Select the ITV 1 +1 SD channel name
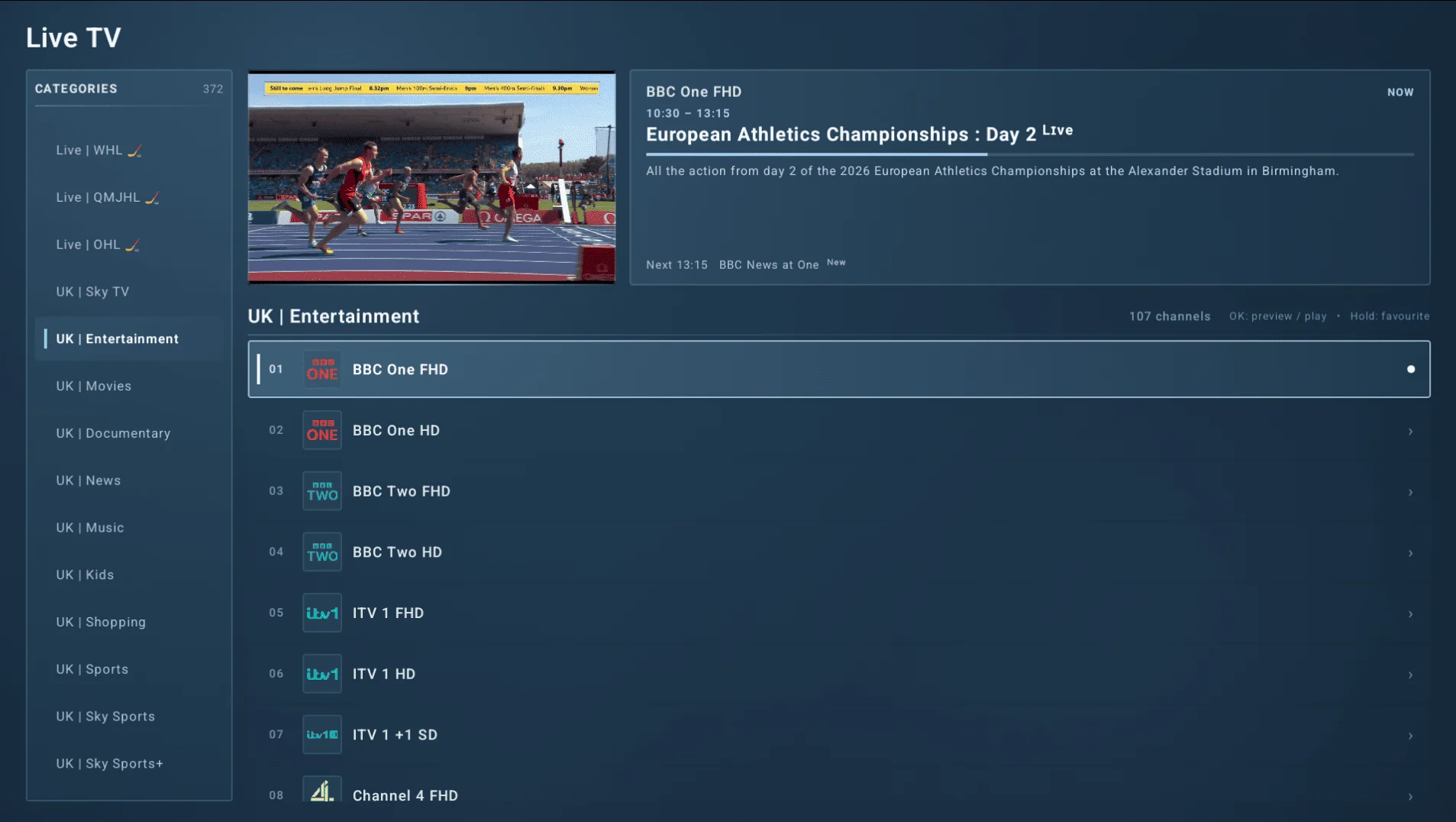This screenshot has width=1456, height=822. point(395,735)
